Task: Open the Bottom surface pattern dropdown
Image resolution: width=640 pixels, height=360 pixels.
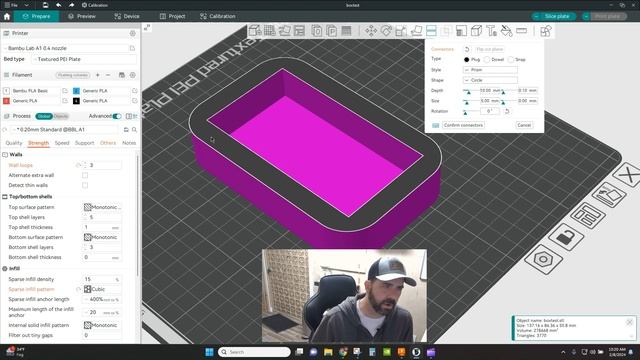Action: point(102,237)
